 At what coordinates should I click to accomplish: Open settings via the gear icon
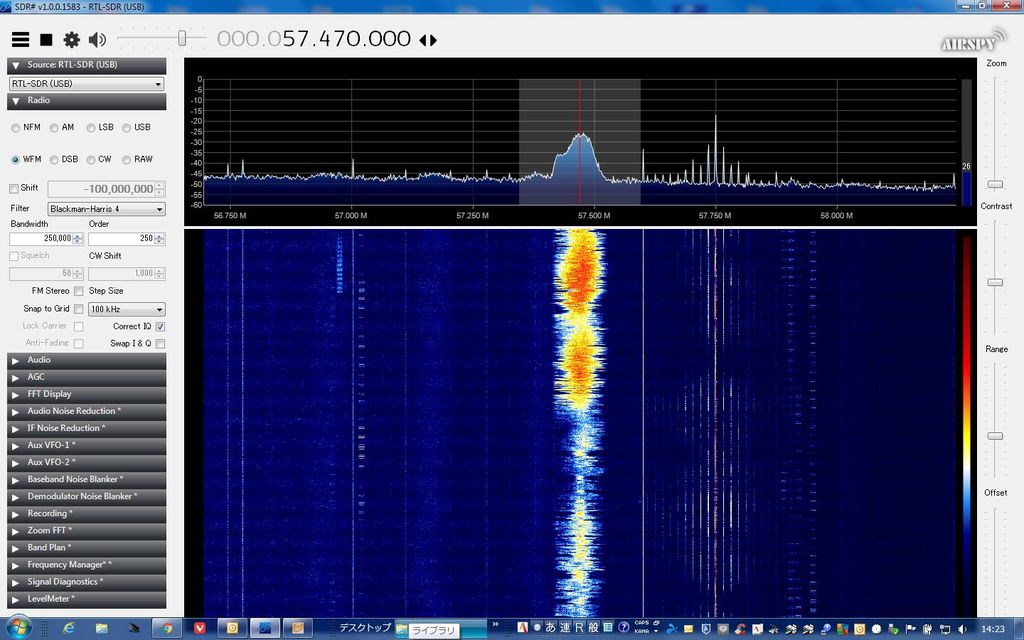pyautogui.click(x=71, y=40)
